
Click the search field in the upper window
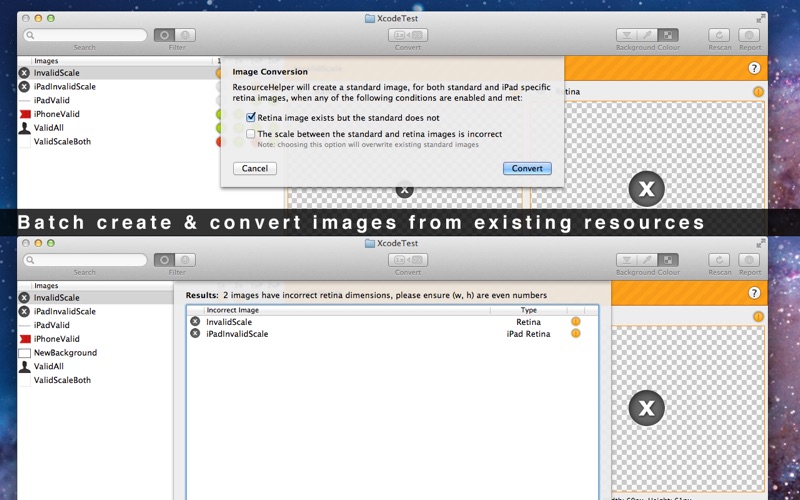90,35
